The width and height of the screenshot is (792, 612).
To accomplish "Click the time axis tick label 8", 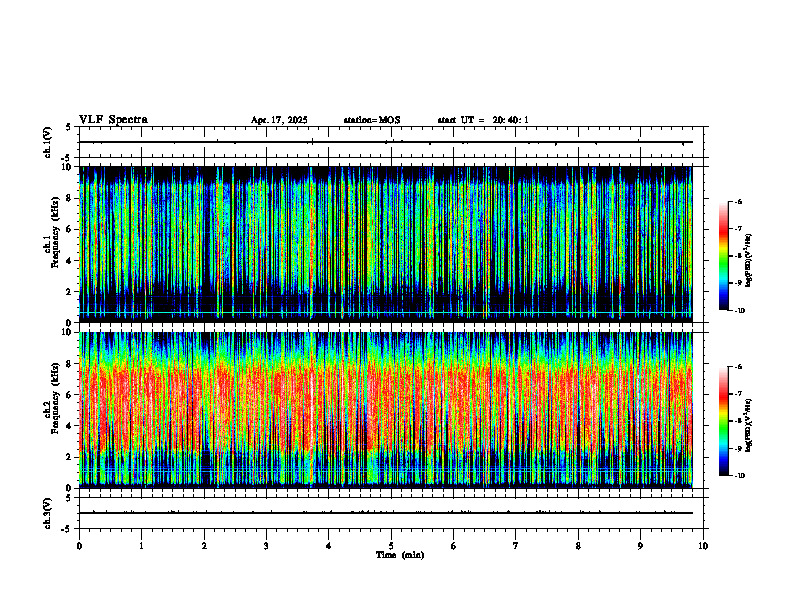I will click(x=578, y=546).
